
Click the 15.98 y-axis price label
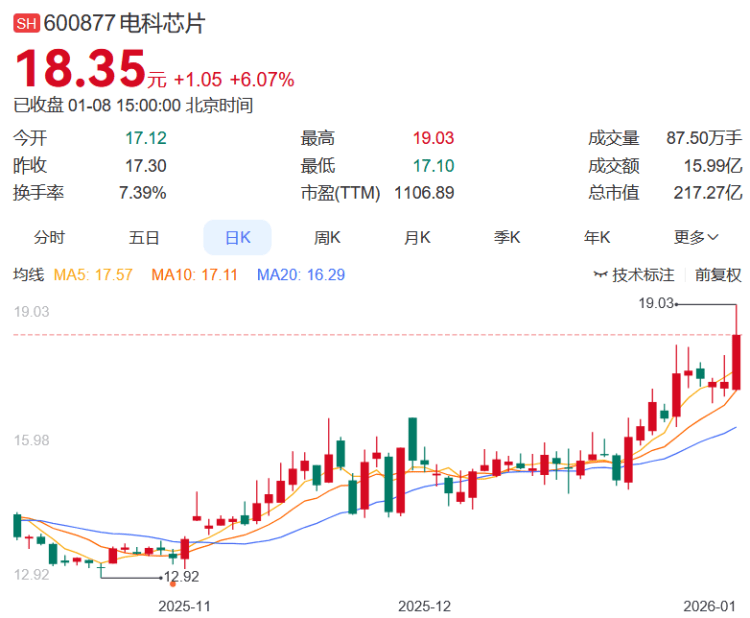32,440
